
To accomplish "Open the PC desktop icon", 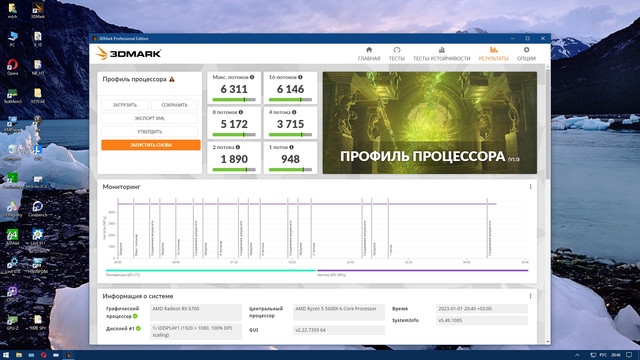I will tap(12, 39).
